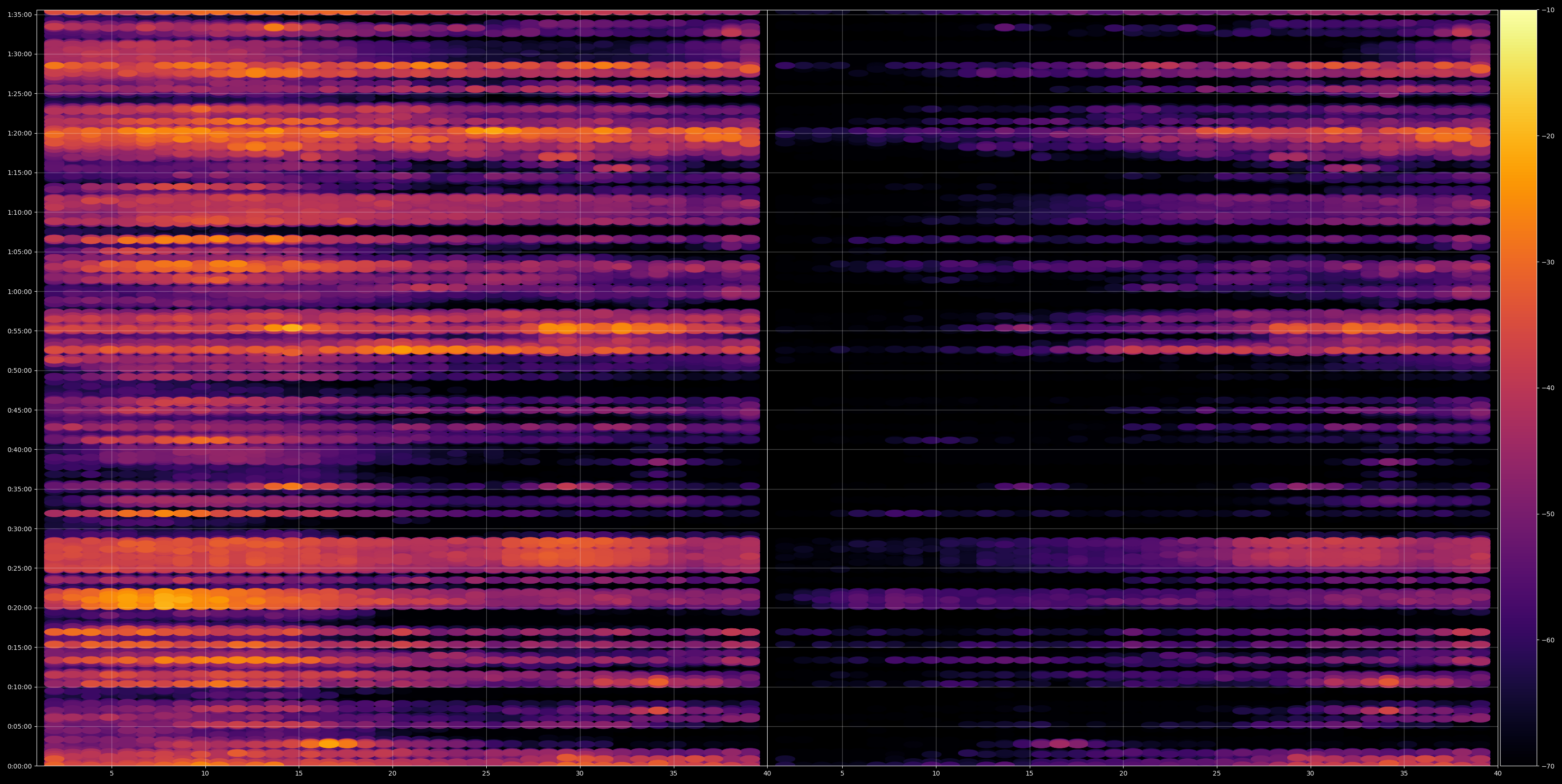Click x-axis label 20 under right heatmap
Viewport: 1562px width, 784px height.
pos(1124,774)
